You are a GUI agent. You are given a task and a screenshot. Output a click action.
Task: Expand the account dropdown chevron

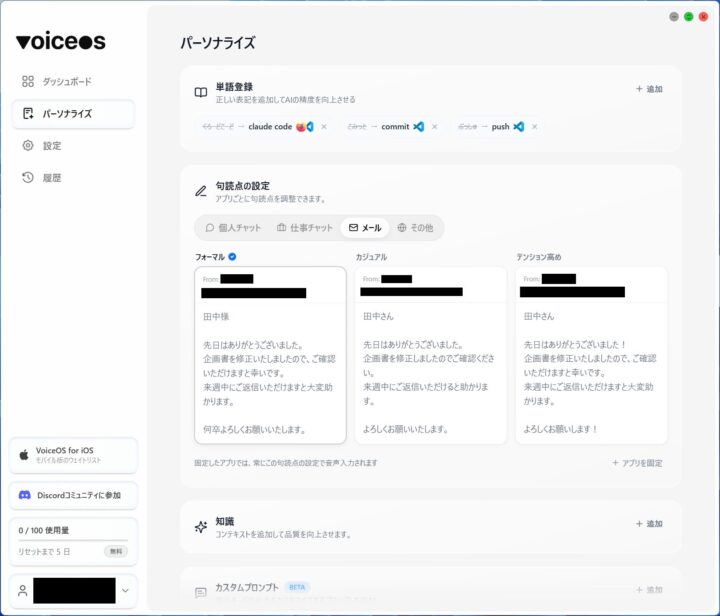pyautogui.click(x=125, y=591)
